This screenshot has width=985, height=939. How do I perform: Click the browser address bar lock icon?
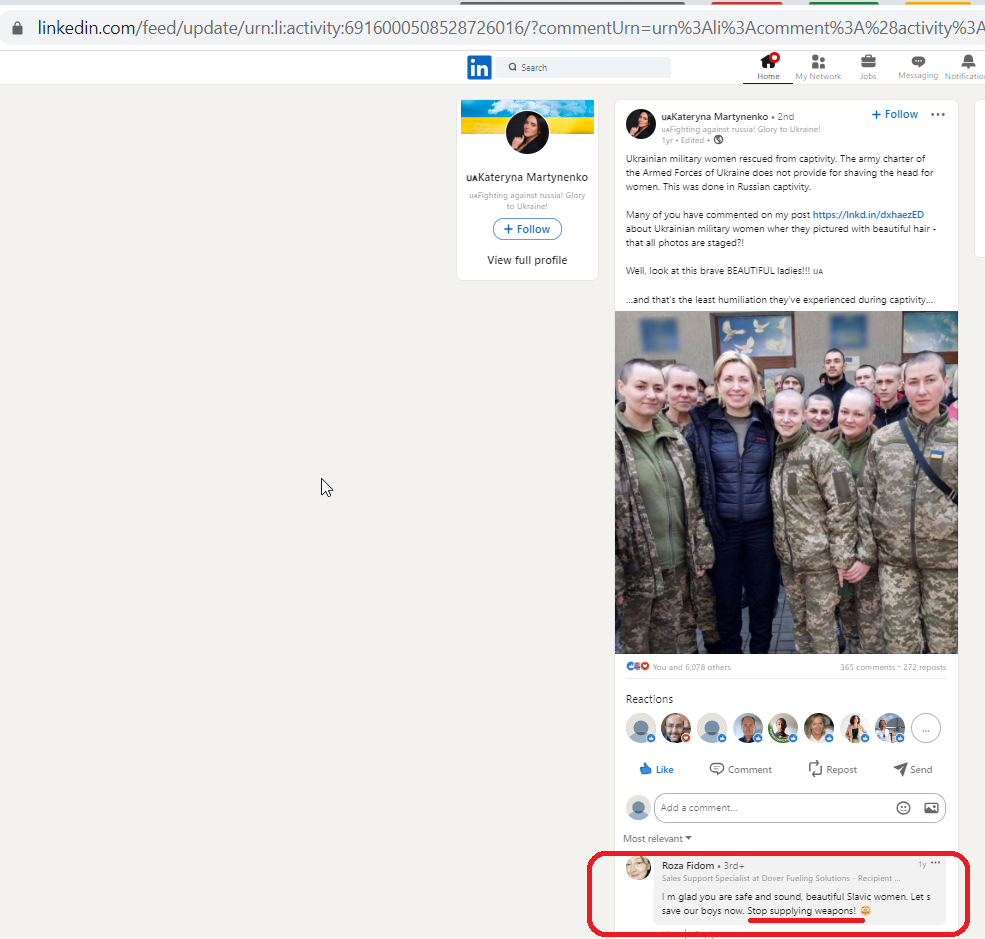click(18, 28)
